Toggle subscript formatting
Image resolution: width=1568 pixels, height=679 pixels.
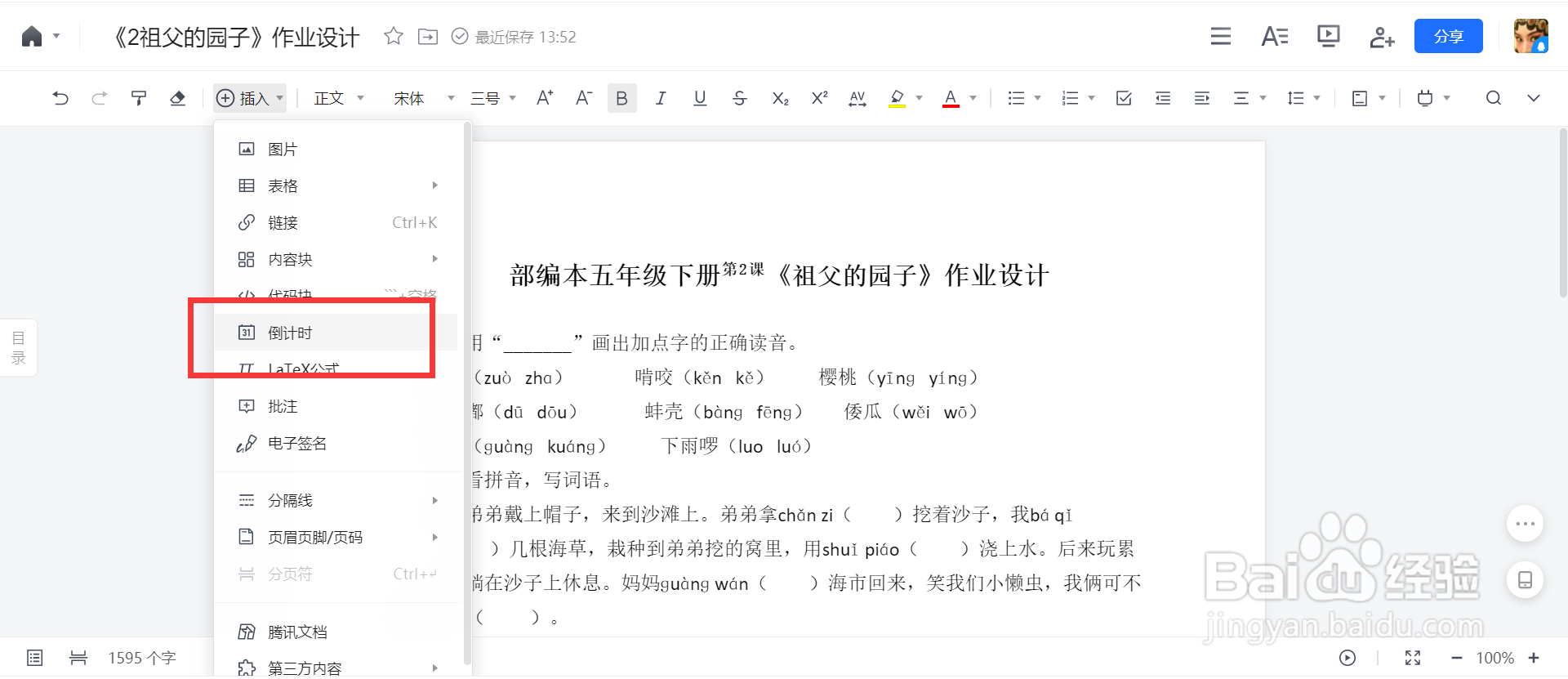(x=780, y=98)
